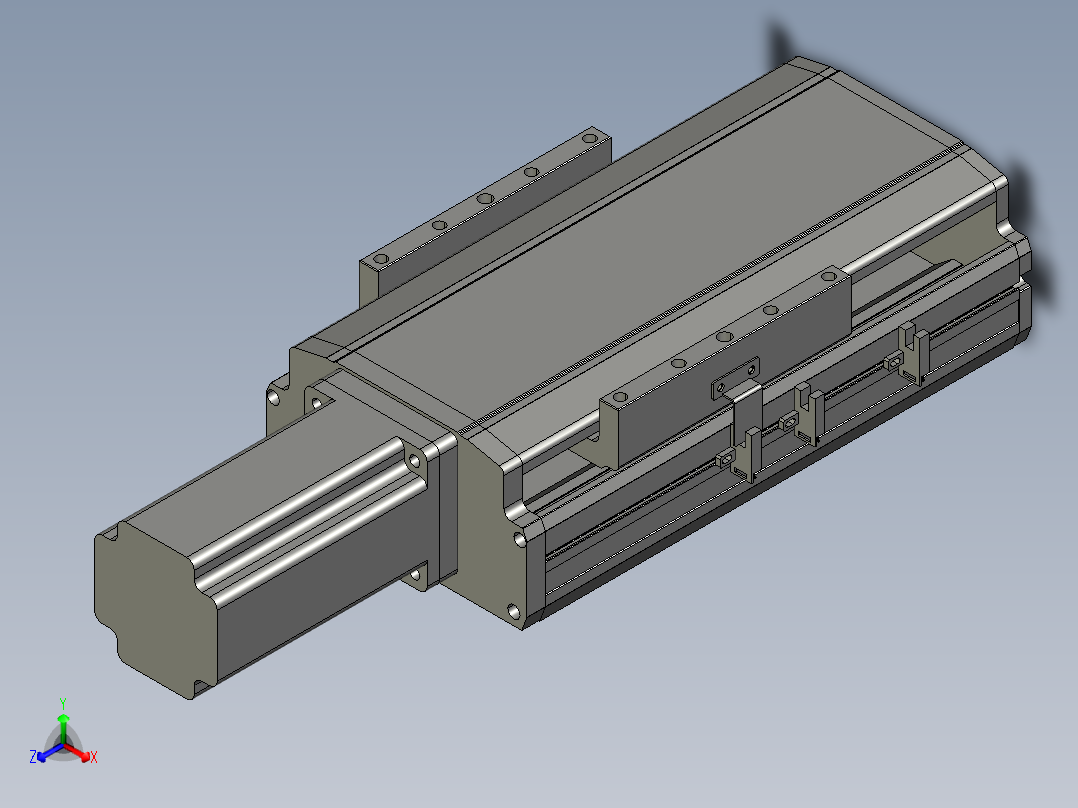1078x808 pixels.
Task: Select the middle U-shaped slot sensor
Action: click(808, 415)
